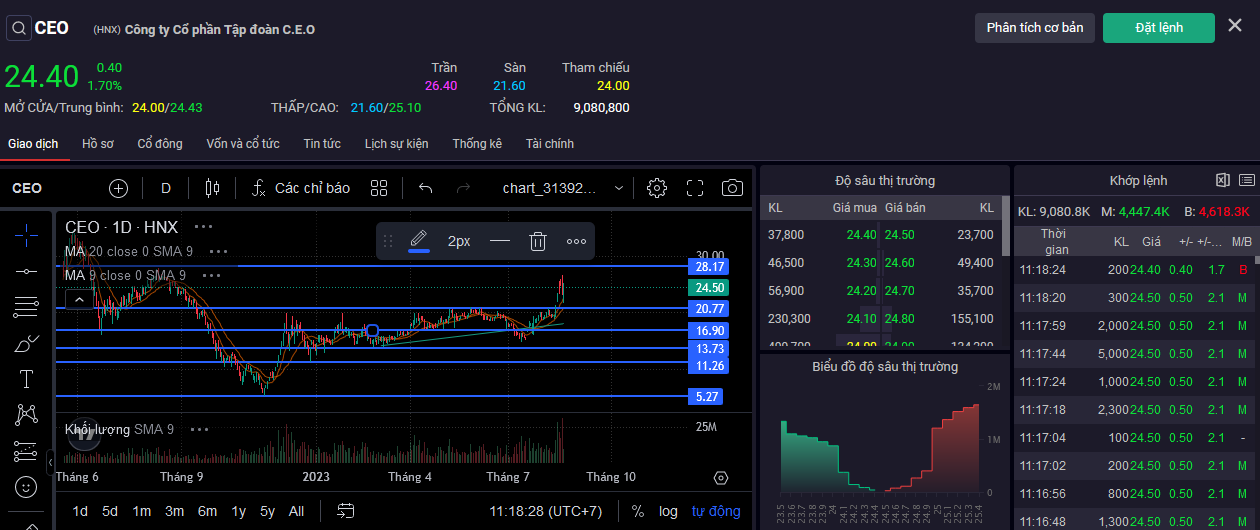
Task: Click the list view icon in Khớp lệnh
Action: tap(1246, 180)
